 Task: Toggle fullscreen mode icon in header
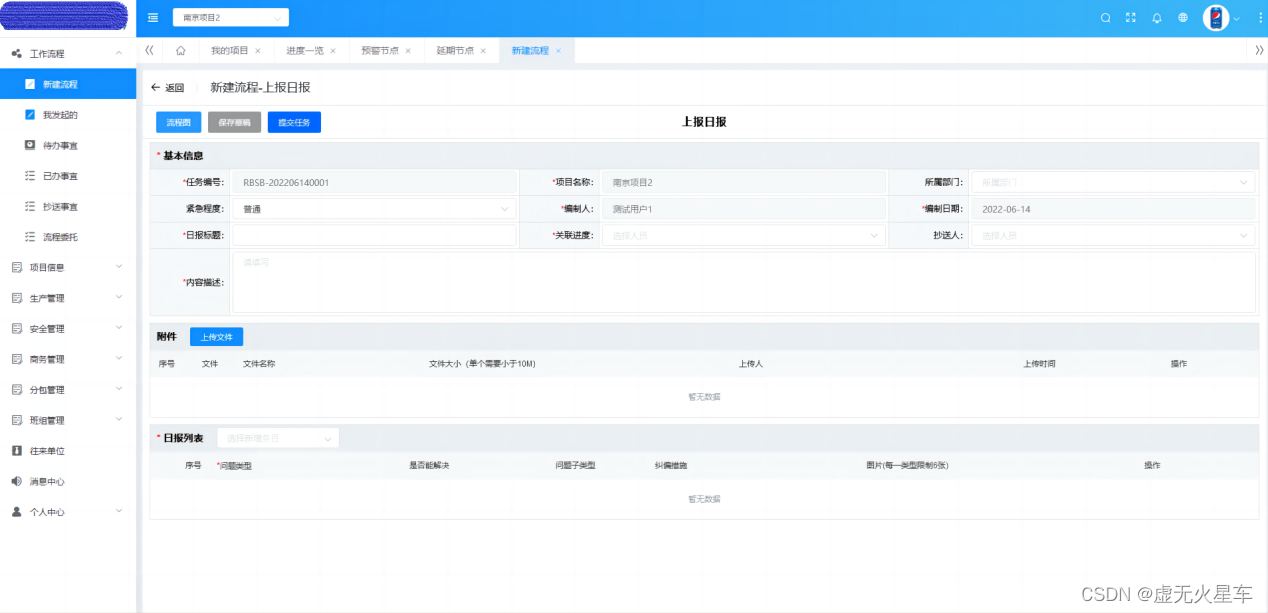click(x=1131, y=17)
